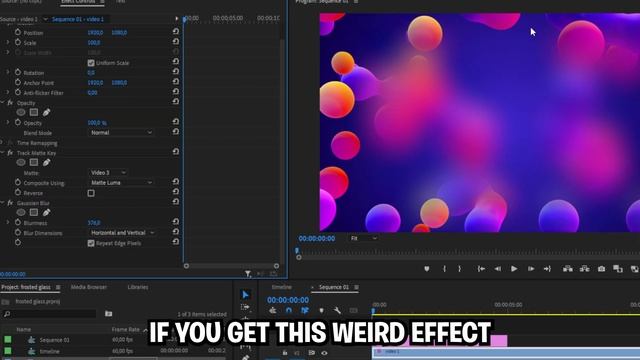
Task: Click the Program monitor playhead marker
Action: click(x=297, y=250)
